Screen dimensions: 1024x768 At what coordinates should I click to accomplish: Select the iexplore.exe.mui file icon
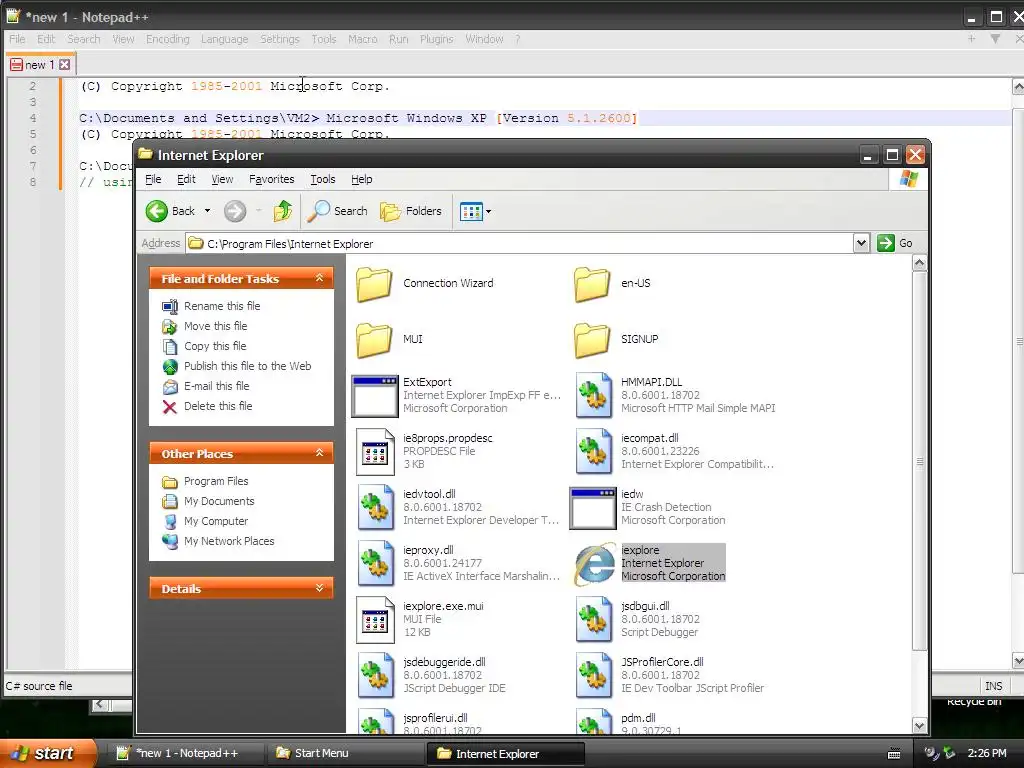coord(375,620)
